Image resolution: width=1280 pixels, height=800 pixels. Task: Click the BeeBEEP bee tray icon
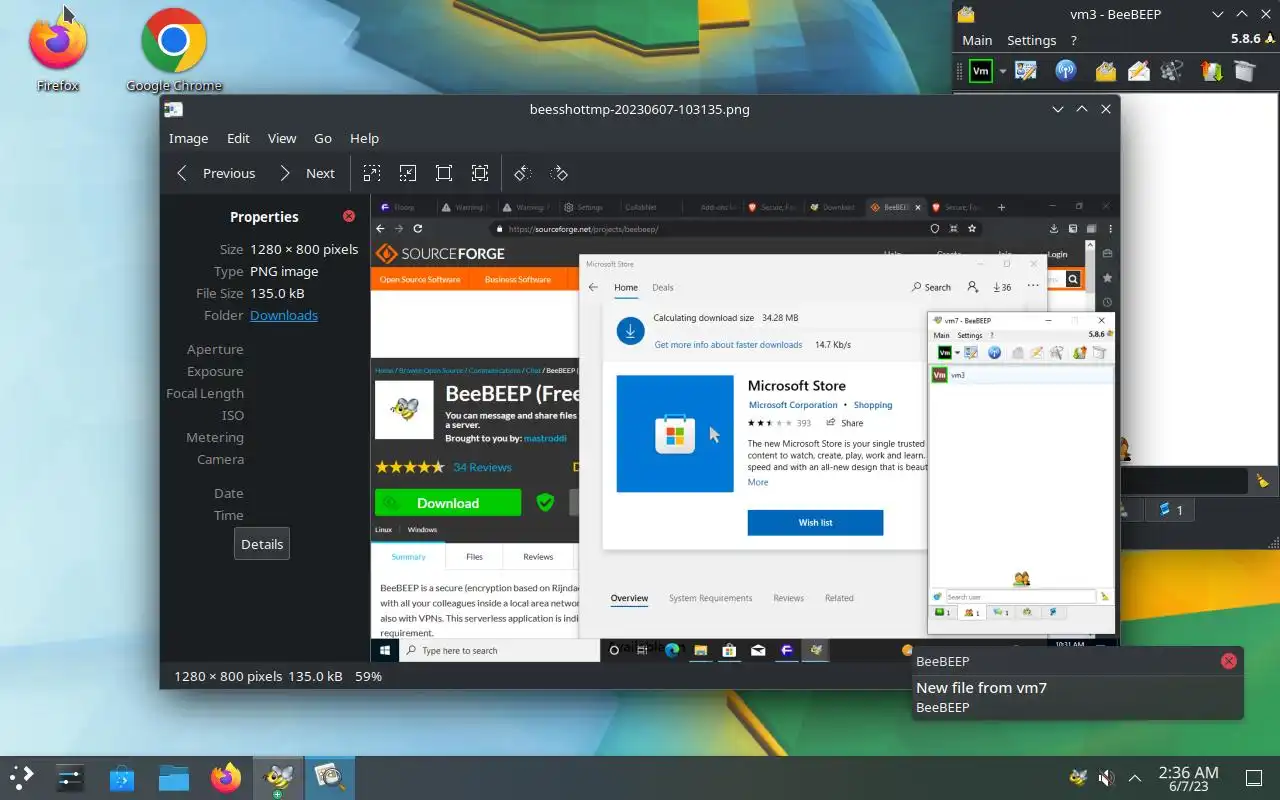(x=1078, y=777)
